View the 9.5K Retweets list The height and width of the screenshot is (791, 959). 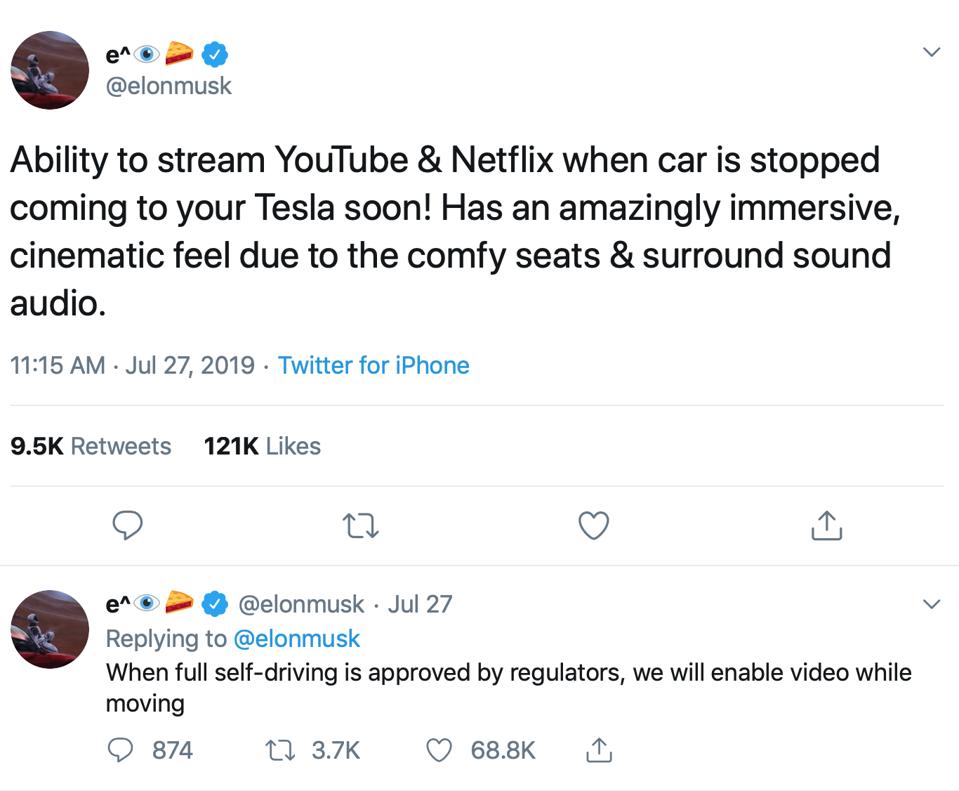(90, 446)
